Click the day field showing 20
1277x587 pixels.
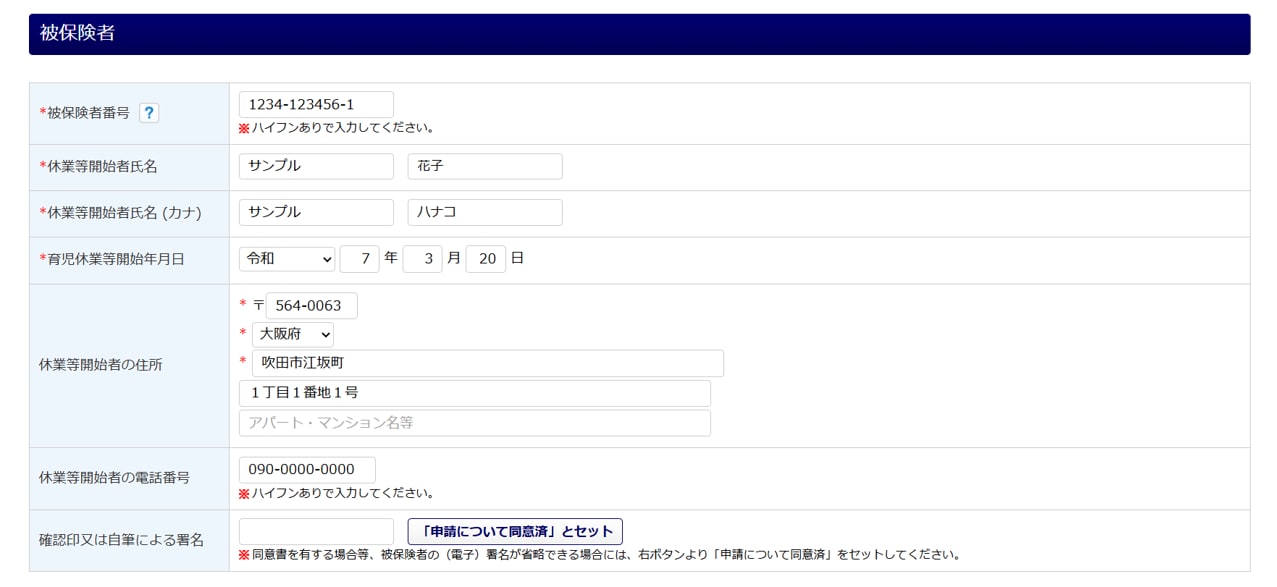tap(486, 259)
